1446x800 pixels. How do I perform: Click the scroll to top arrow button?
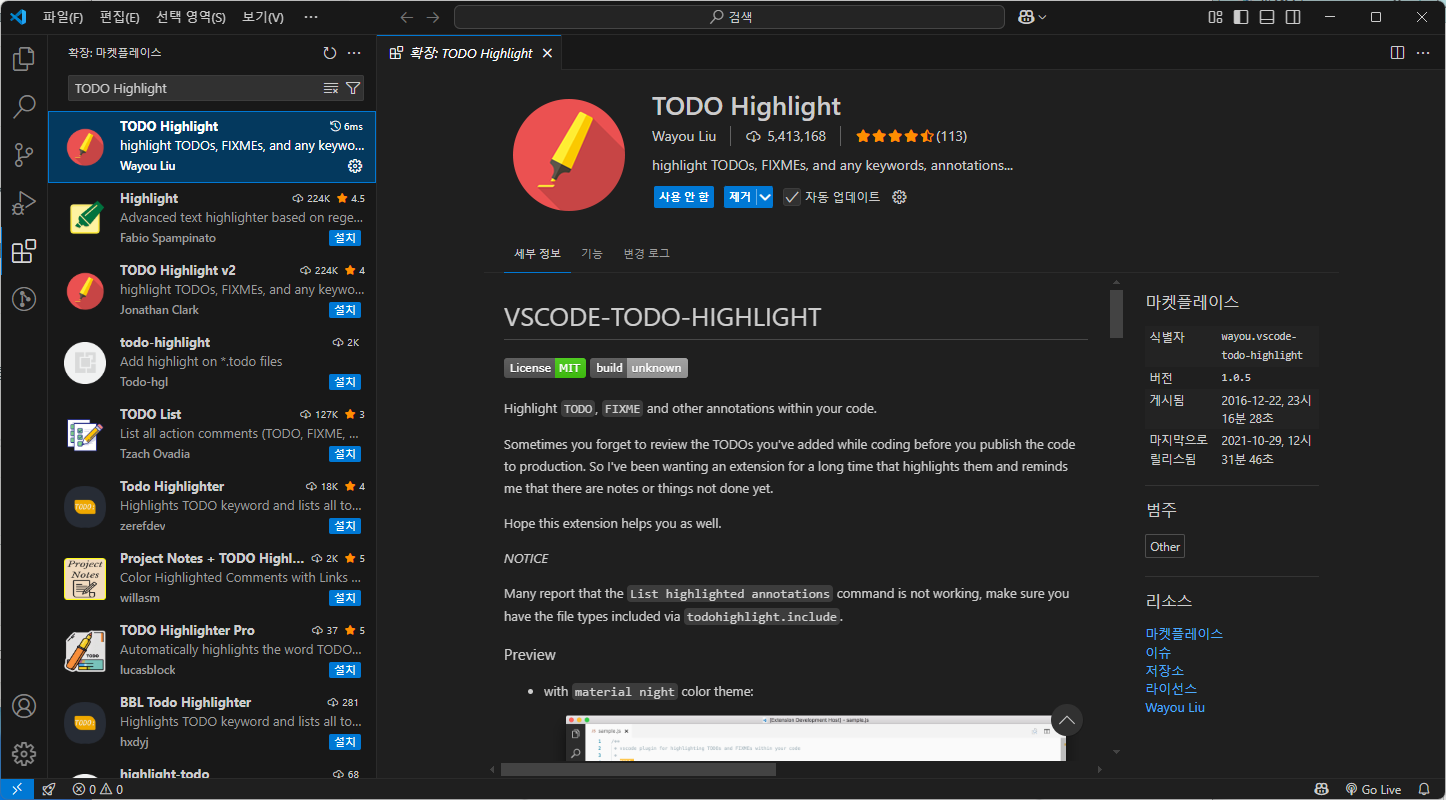point(1067,720)
